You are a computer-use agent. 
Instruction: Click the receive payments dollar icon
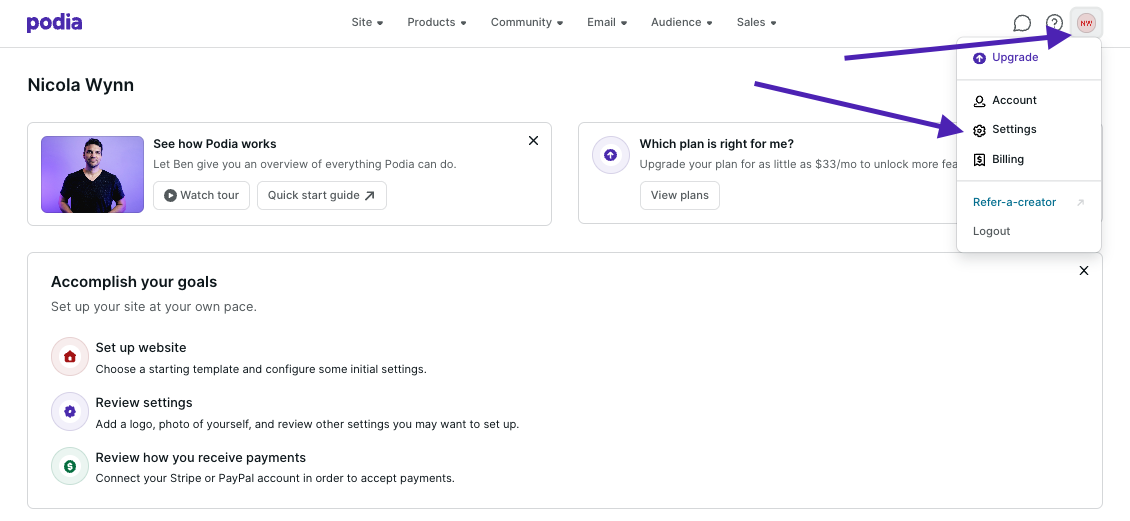(70, 466)
